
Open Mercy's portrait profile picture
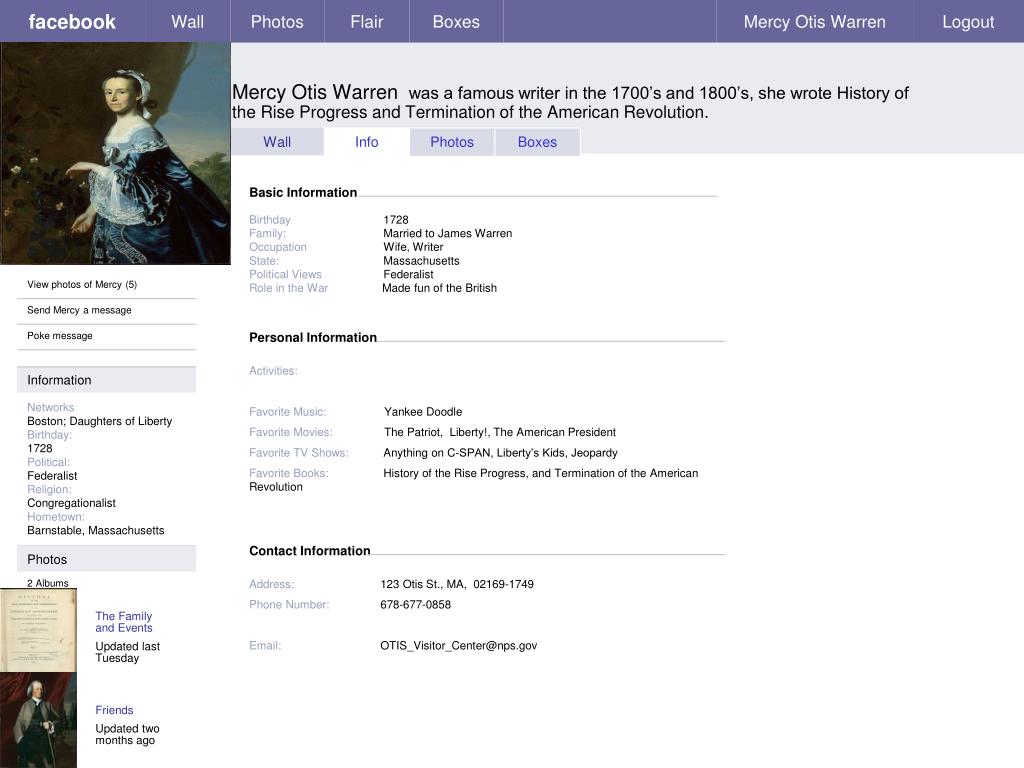[115, 153]
